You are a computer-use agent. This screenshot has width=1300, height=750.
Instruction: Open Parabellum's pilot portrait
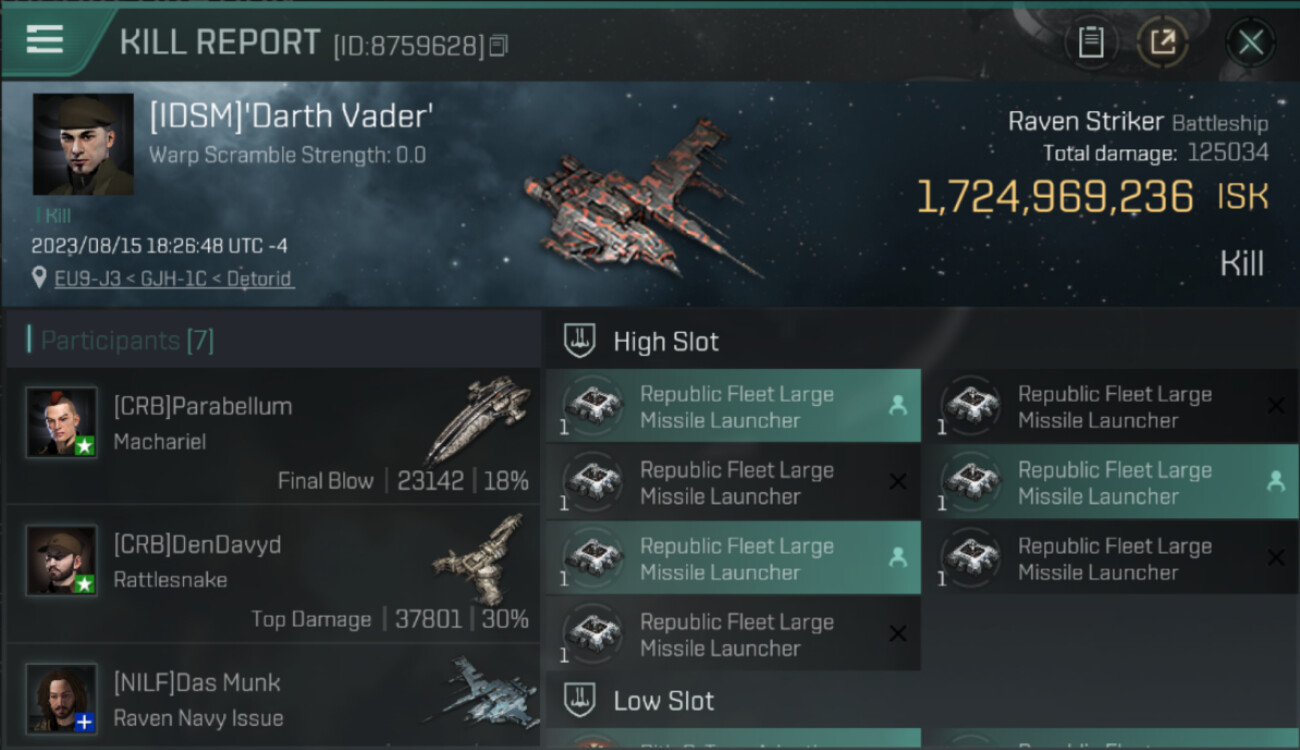[x=62, y=422]
